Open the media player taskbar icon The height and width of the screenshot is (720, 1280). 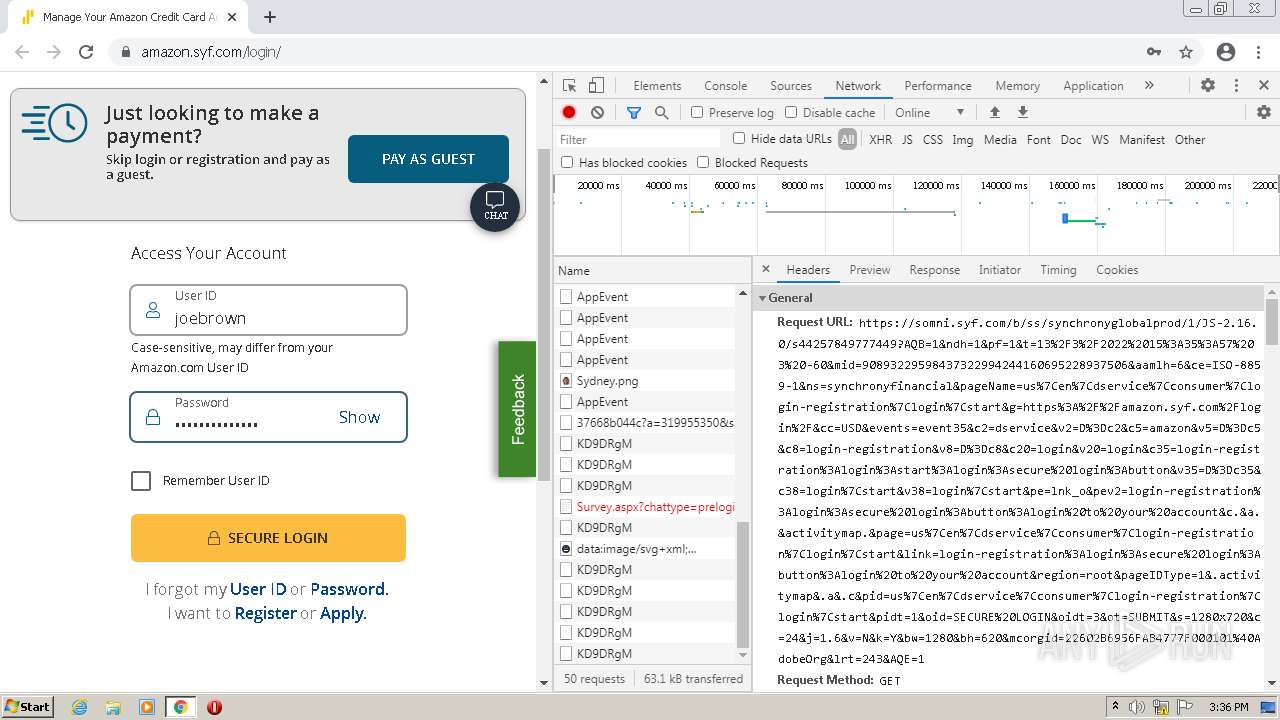point(147,707)
